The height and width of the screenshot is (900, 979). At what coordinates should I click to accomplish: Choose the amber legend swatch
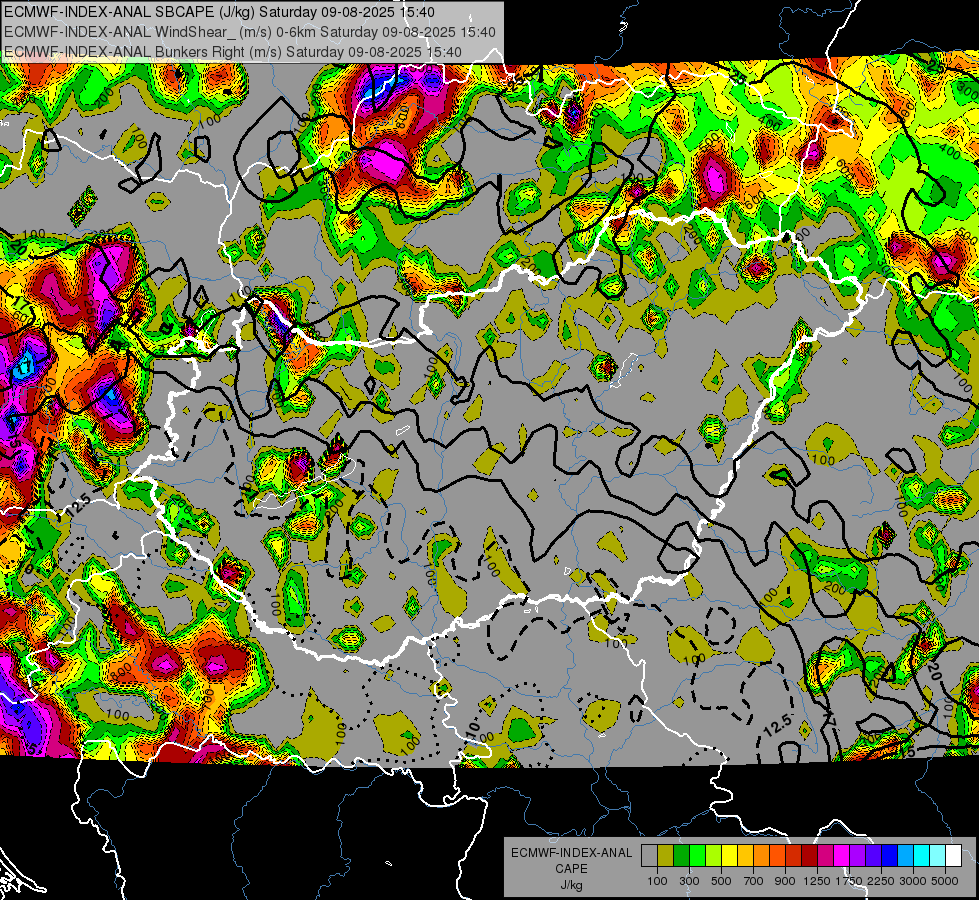click(745, 855)
